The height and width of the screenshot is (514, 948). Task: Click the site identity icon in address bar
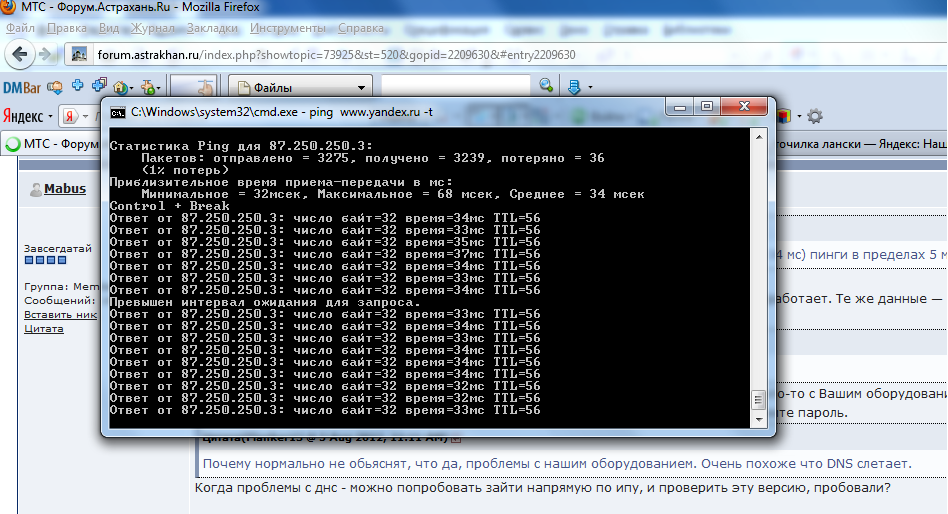pyautogui.click(x=79, y=55)
